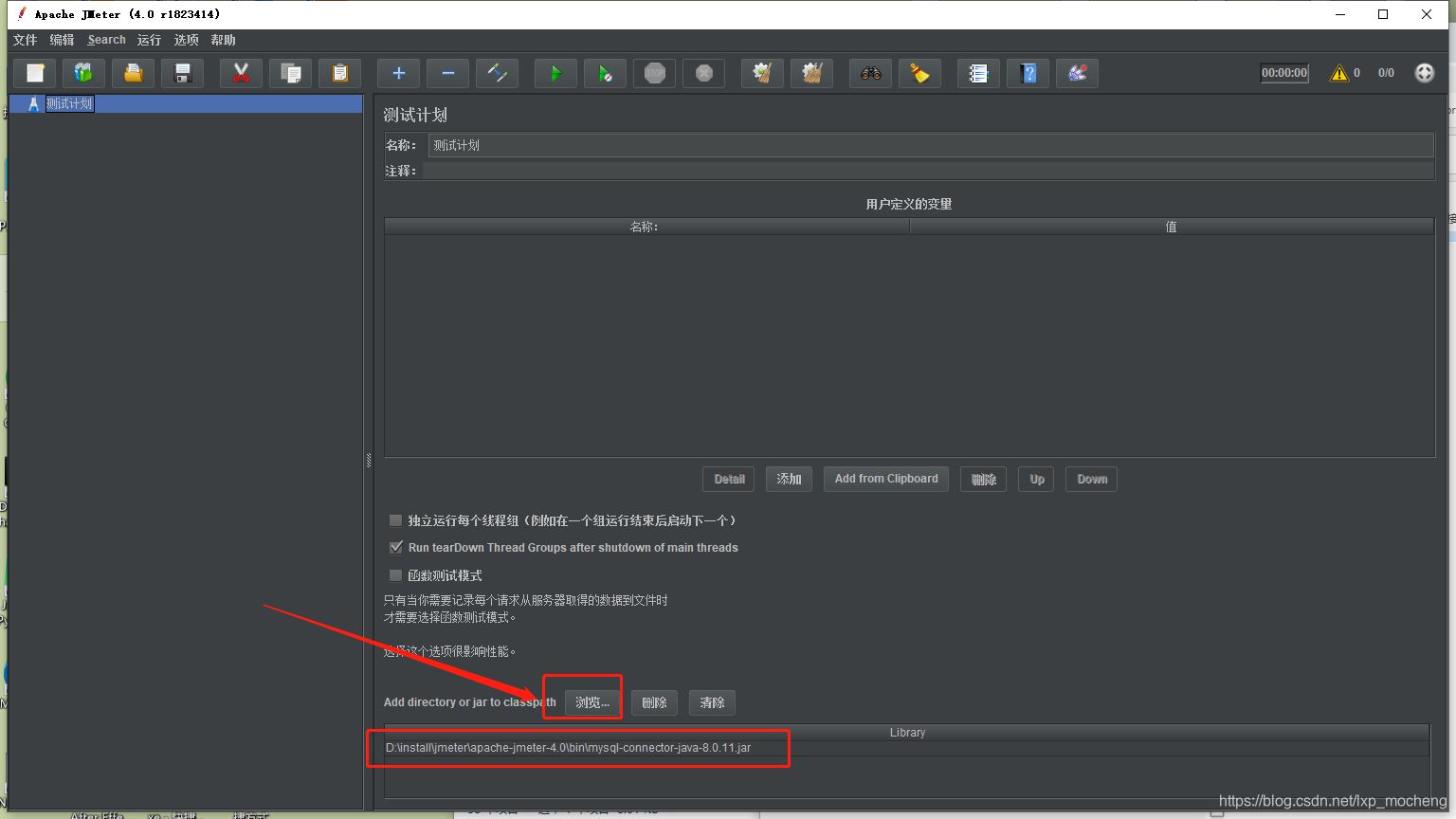
Task: Open the Search menu
Action: (106, 40)
